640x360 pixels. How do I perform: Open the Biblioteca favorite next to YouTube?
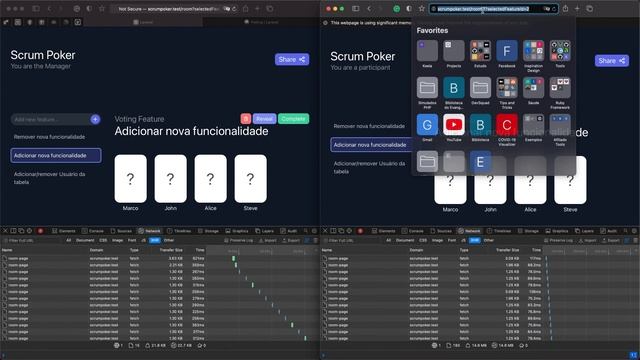pos(480,124)
